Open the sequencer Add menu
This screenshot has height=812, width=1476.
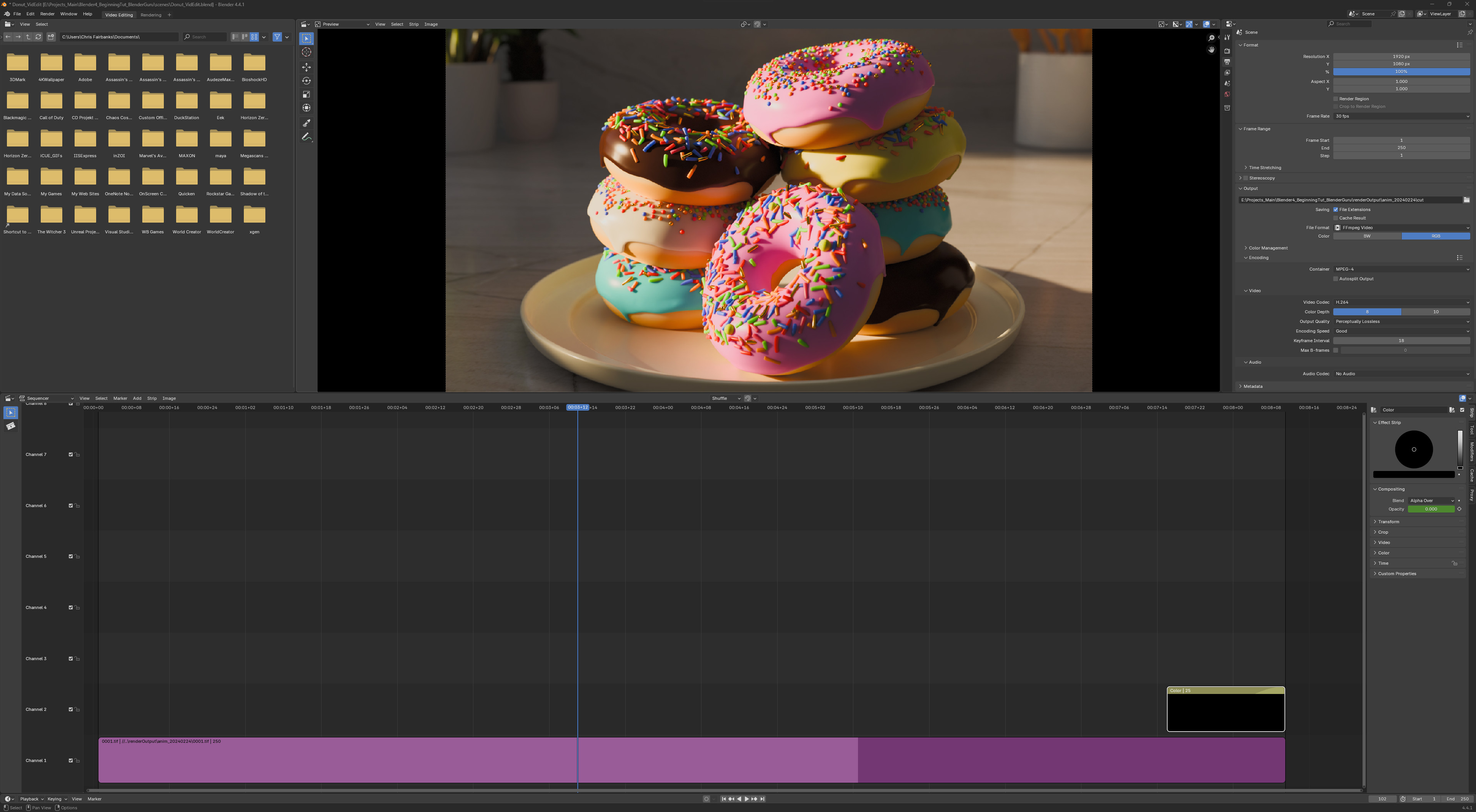[x=137, y=399]
